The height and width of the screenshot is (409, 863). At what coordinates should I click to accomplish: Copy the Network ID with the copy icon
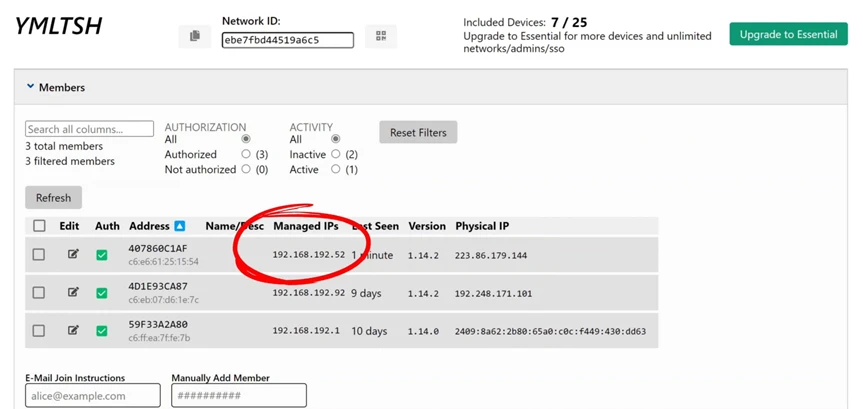(x=194, y=36)
